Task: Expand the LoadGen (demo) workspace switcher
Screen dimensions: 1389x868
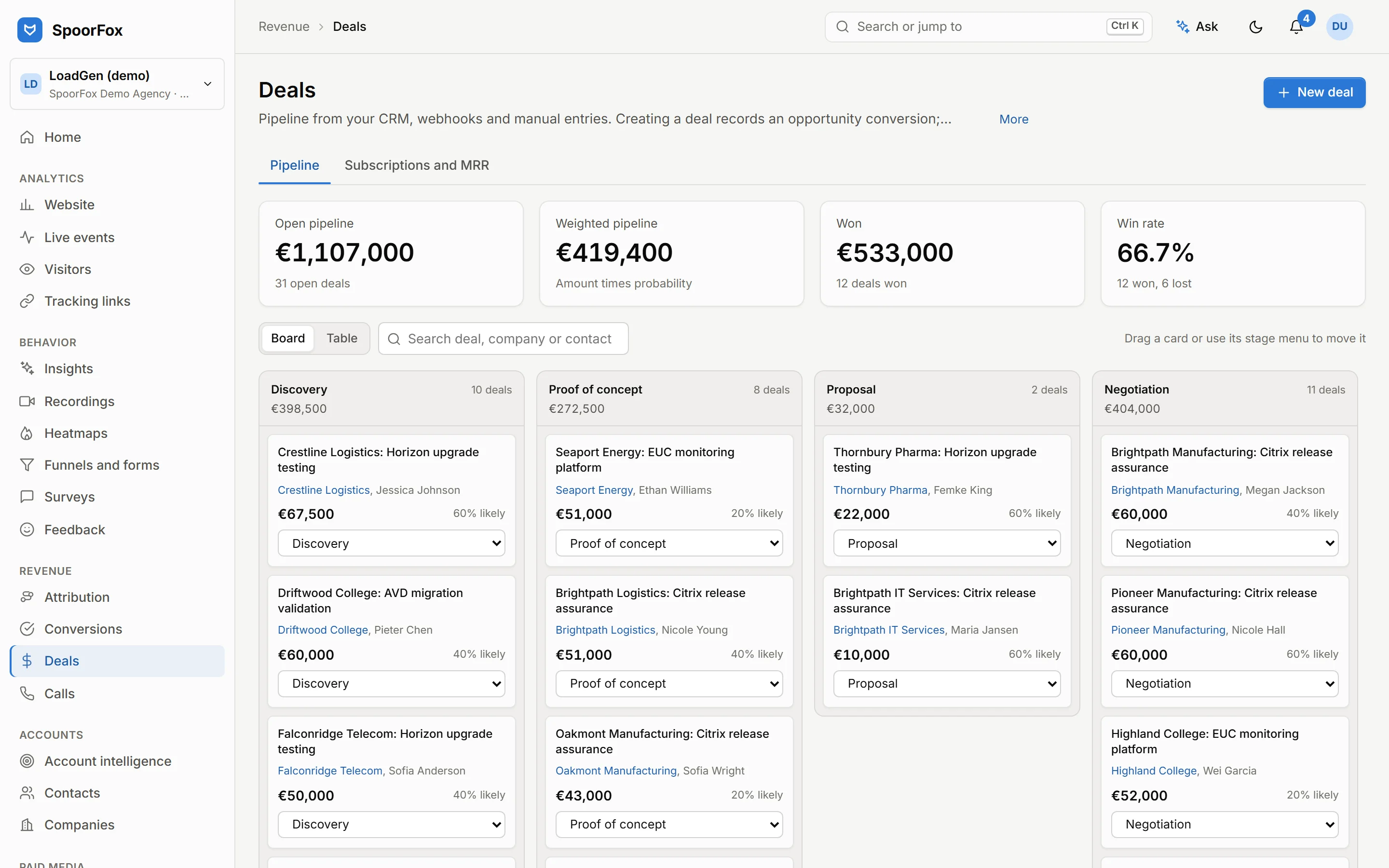Action: click(117, 84)
